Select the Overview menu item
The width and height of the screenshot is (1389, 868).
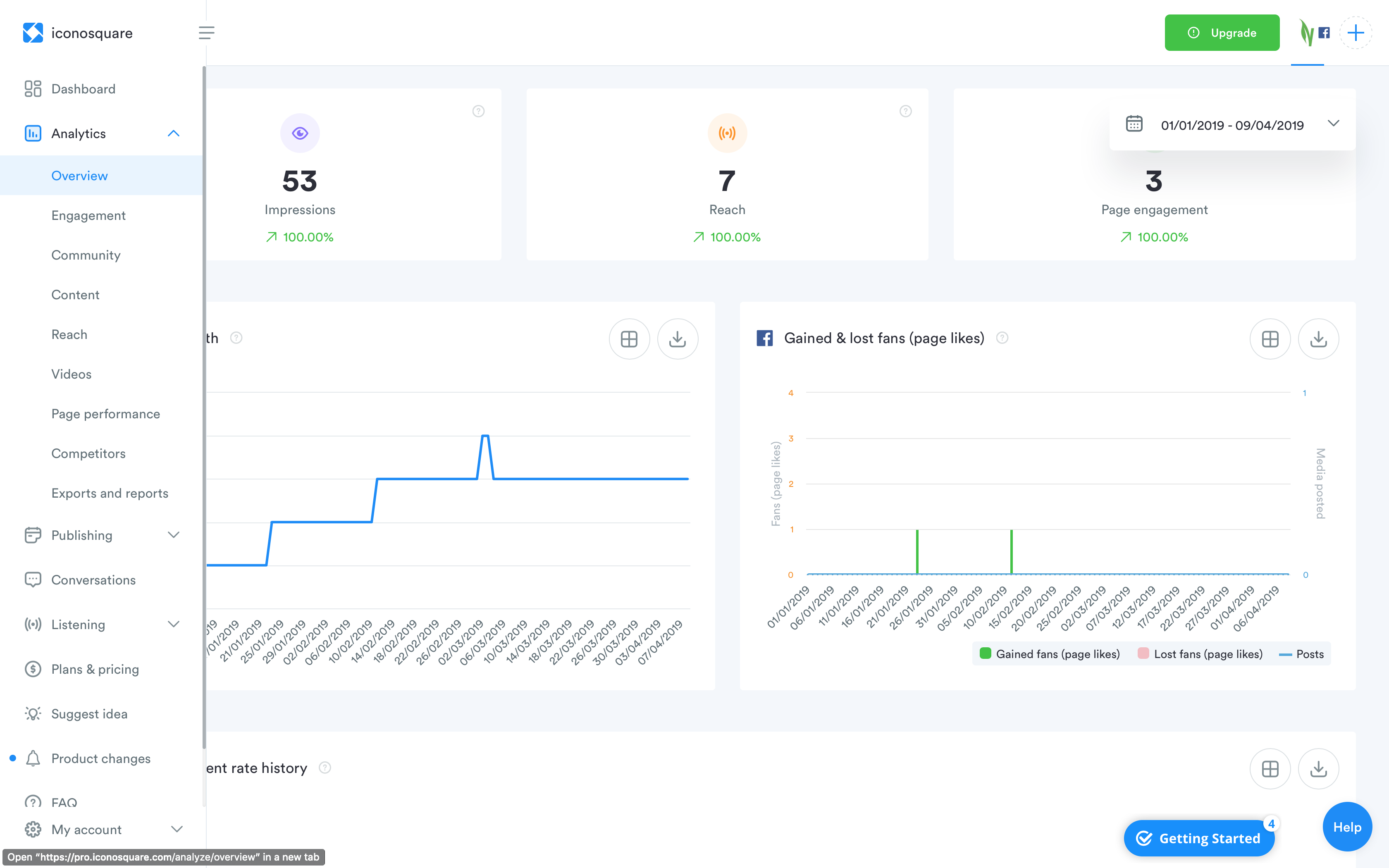pos(79,175)
